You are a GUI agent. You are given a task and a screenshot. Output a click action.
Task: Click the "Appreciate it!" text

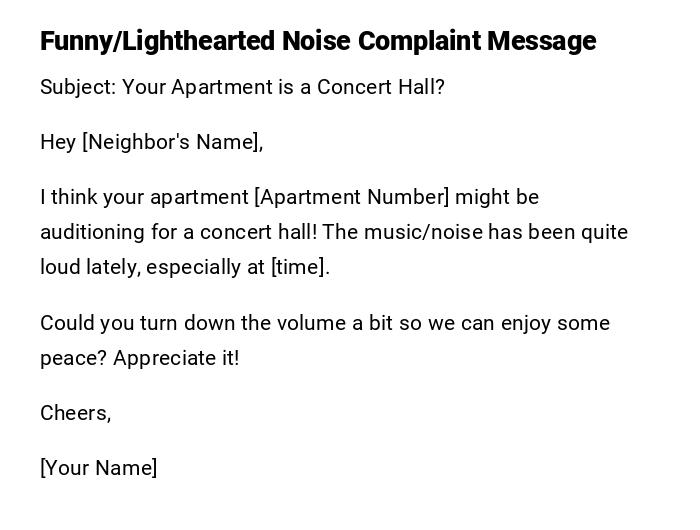(x=176, y=358)
